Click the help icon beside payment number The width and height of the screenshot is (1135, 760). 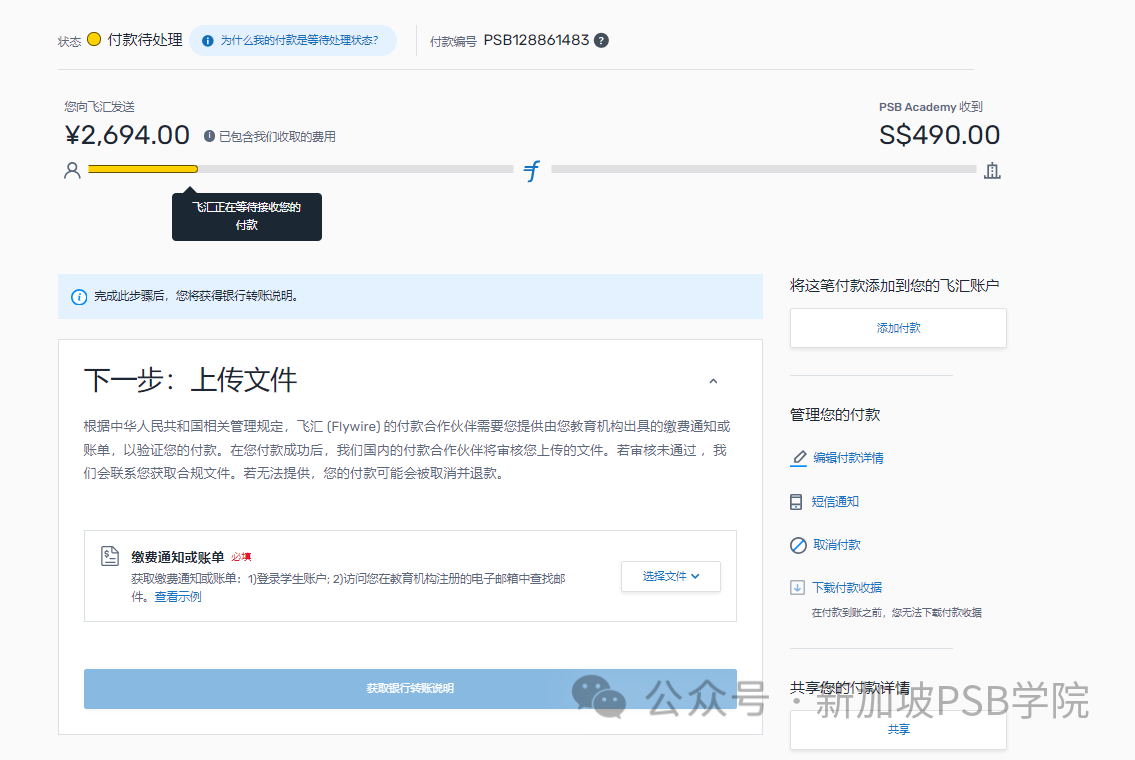[601, 41]
